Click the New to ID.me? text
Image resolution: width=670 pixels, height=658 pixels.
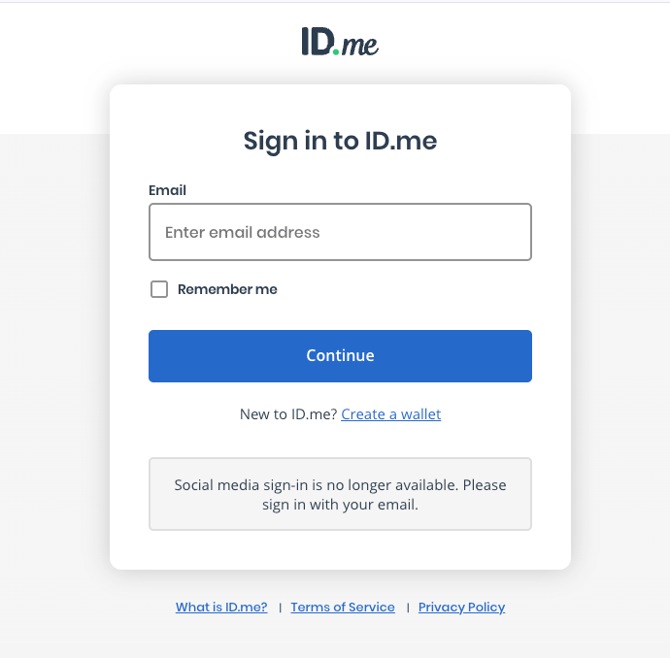click(288, 414)
